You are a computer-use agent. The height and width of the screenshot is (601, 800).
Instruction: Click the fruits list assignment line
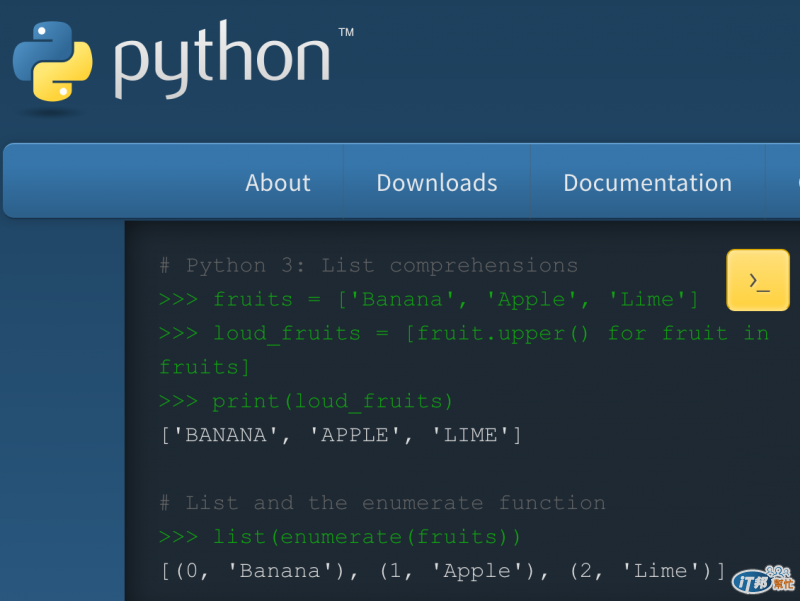pyautogui.click(x=456, y=300)
